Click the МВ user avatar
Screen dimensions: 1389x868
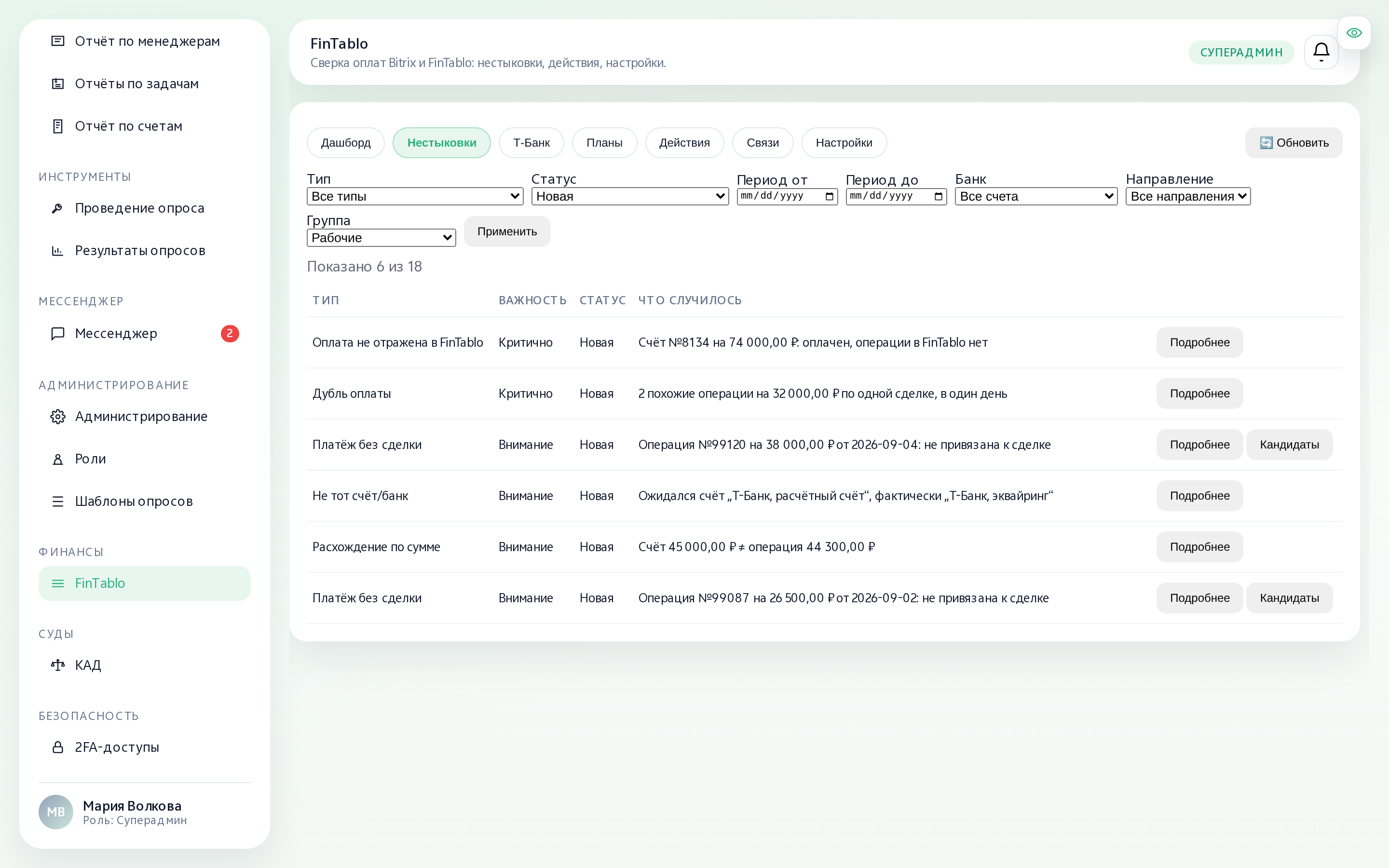[x=55, y=812]
